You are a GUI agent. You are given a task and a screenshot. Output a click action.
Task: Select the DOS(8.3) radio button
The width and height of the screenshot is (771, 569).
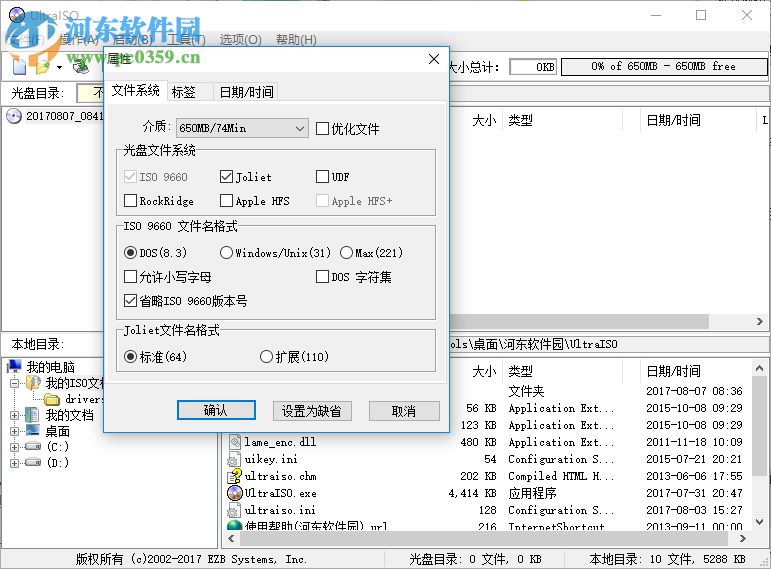click(x=130, y=253)
